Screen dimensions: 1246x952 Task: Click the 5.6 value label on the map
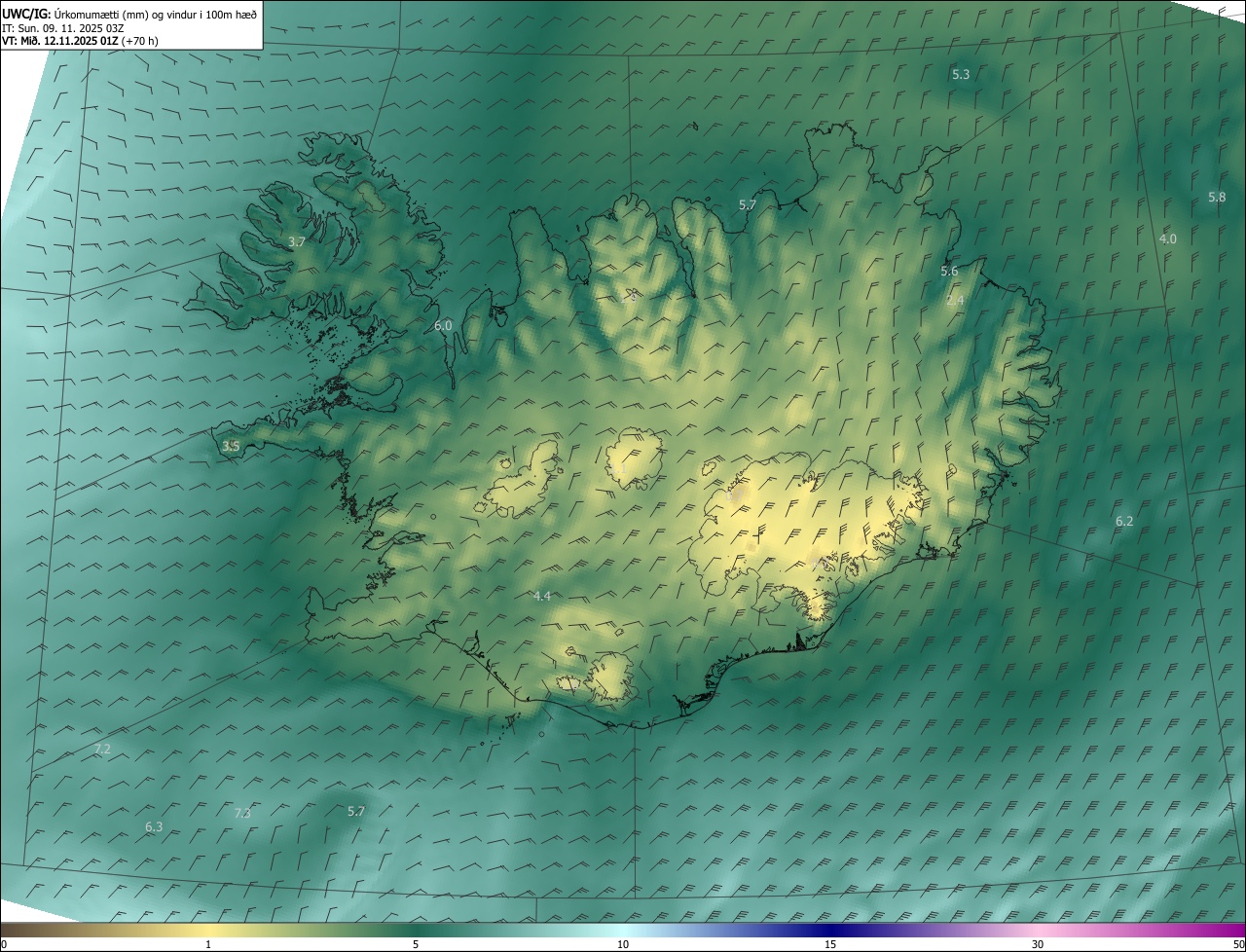pos(949,271)
